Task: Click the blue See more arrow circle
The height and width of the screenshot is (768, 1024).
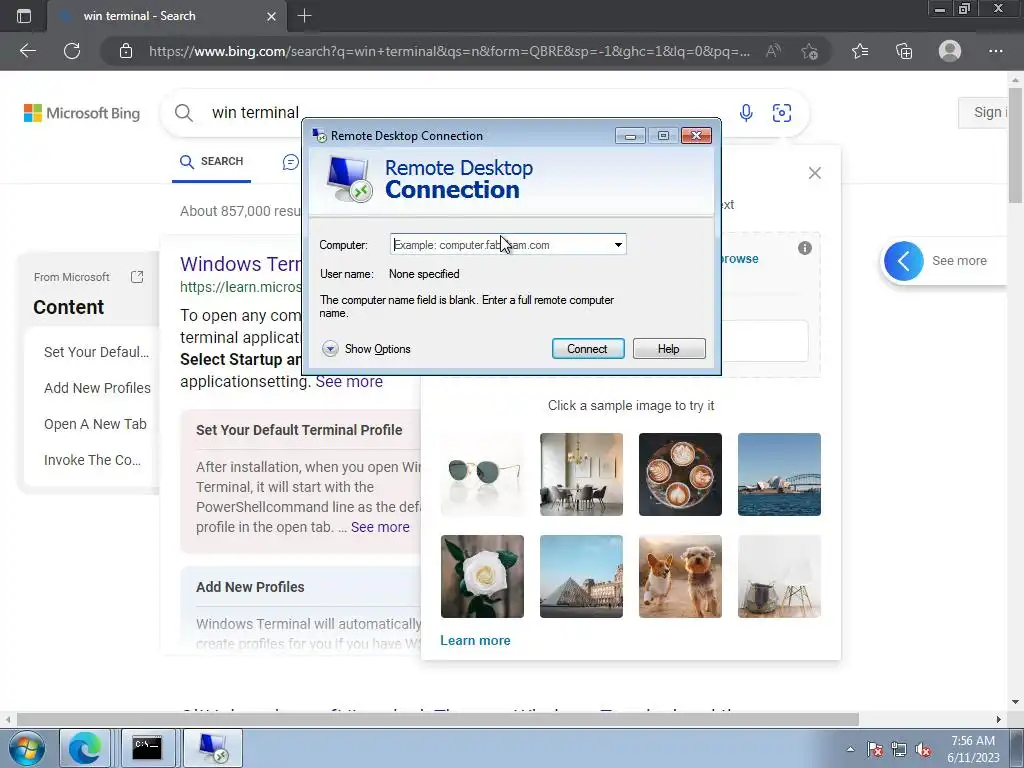Action: click(x=904, y=261)
